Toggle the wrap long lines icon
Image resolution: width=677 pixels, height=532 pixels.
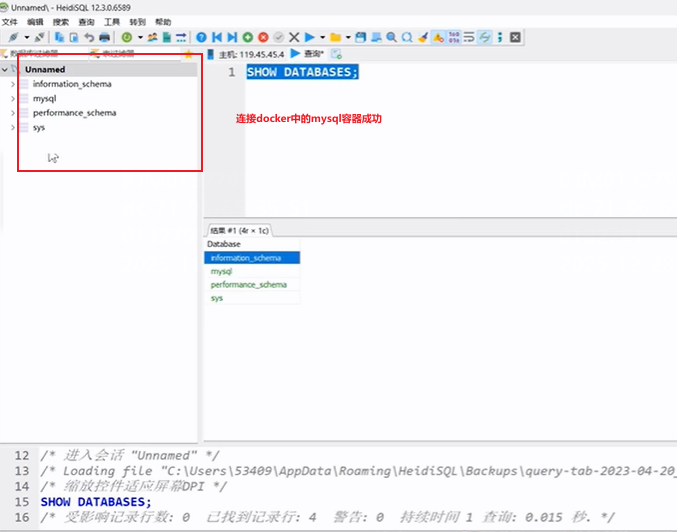(469, 38)
